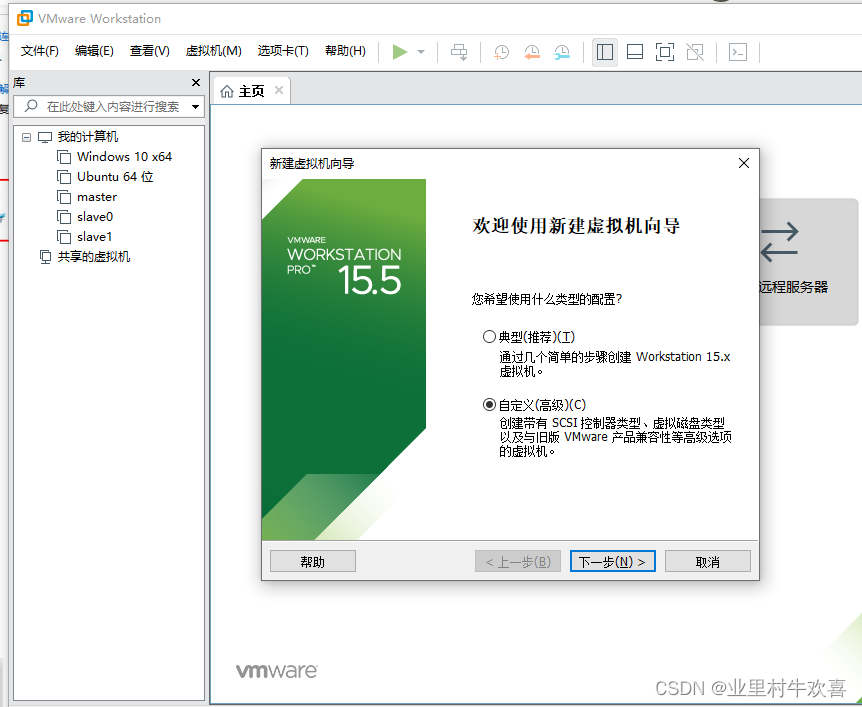This screenshot has height=707, width=862.
Task: Select the slave0 virtual machine
Action: coord(95,217)
